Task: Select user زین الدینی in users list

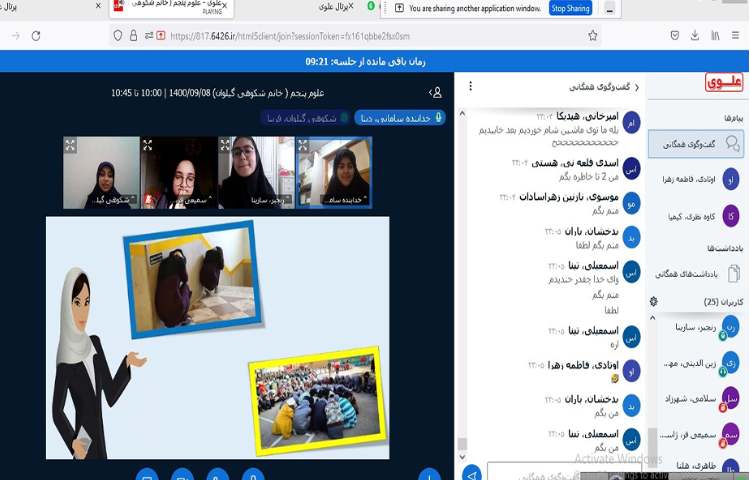Action: [700, 364]
